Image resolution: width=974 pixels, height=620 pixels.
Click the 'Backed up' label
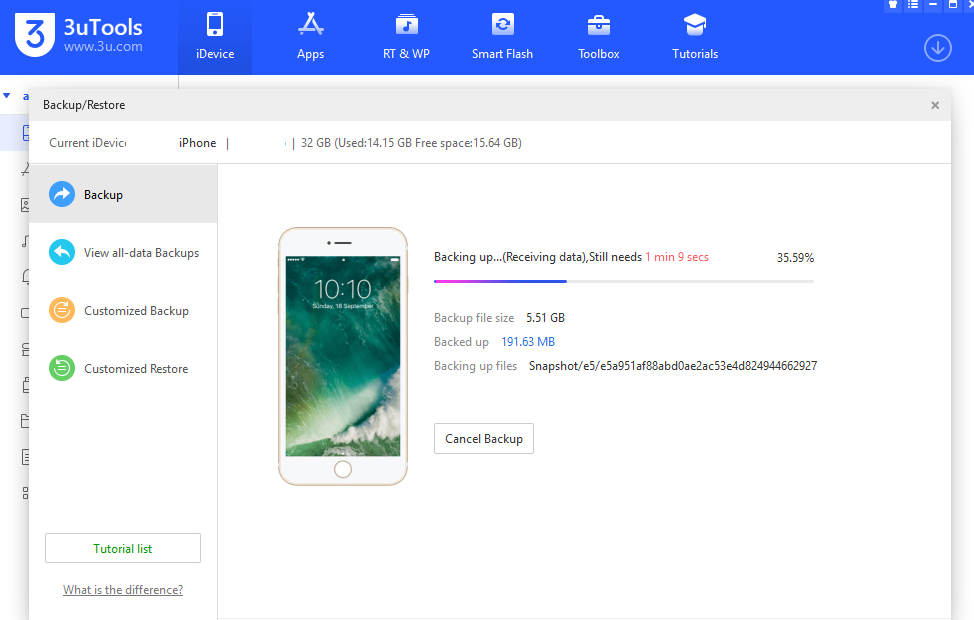pyautogui.click(x=462, y=342)
